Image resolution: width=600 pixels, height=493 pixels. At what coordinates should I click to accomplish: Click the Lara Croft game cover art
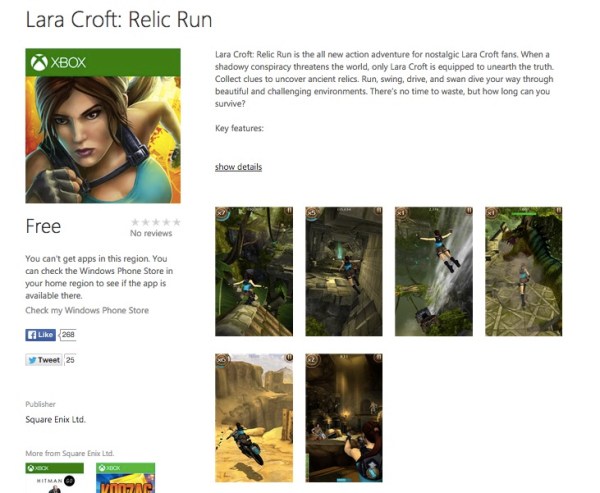point(103,140)
